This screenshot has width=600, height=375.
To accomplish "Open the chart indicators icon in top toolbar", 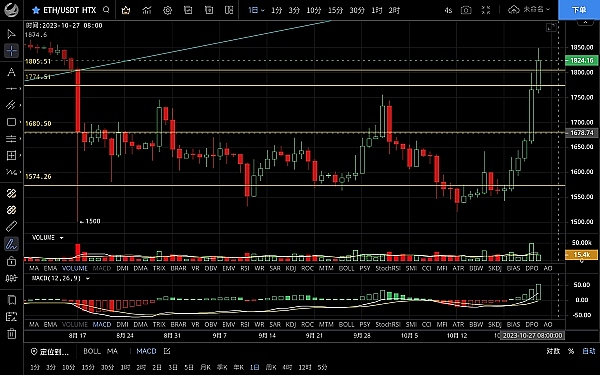I will [x=147, y=10].
